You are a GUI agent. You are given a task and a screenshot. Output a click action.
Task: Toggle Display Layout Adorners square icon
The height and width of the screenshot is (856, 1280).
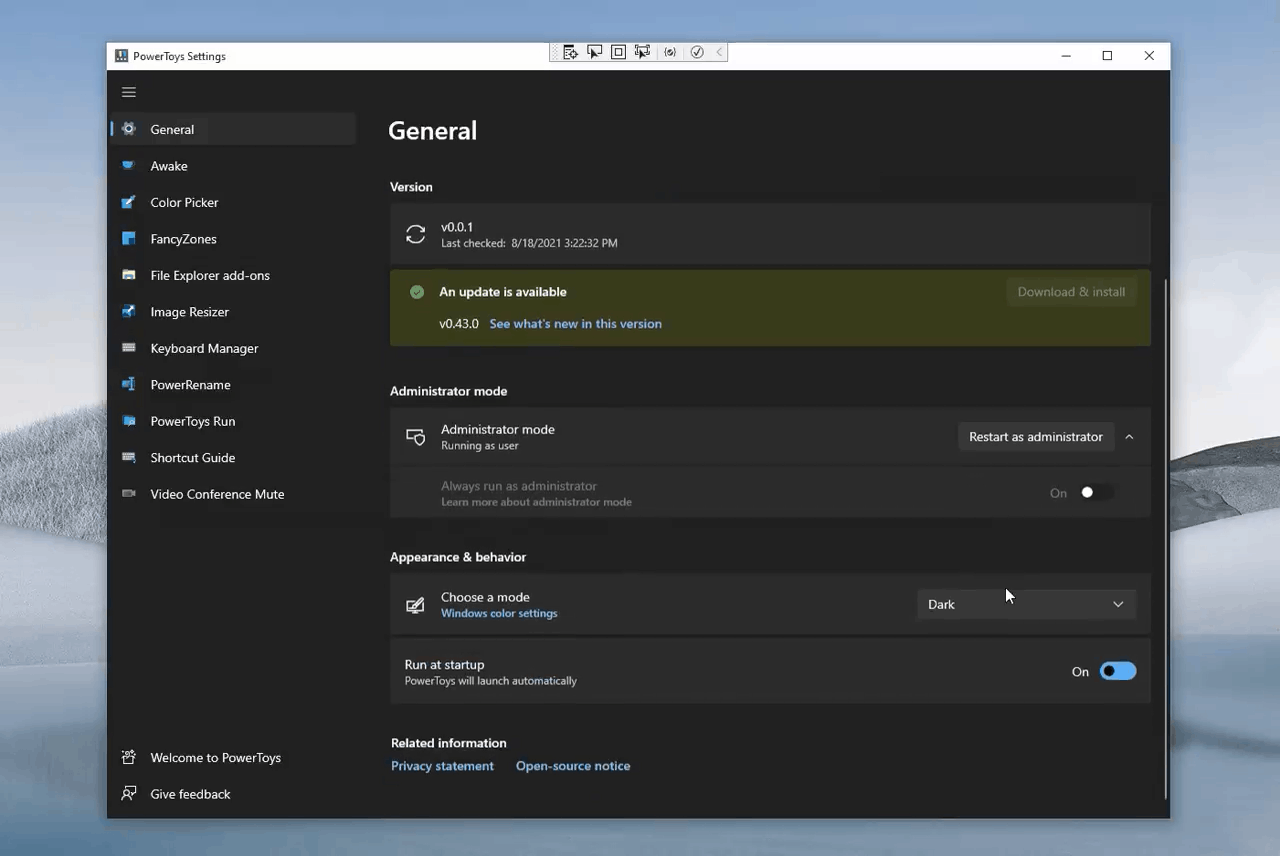pyautogui.click(x=618, y=52)
